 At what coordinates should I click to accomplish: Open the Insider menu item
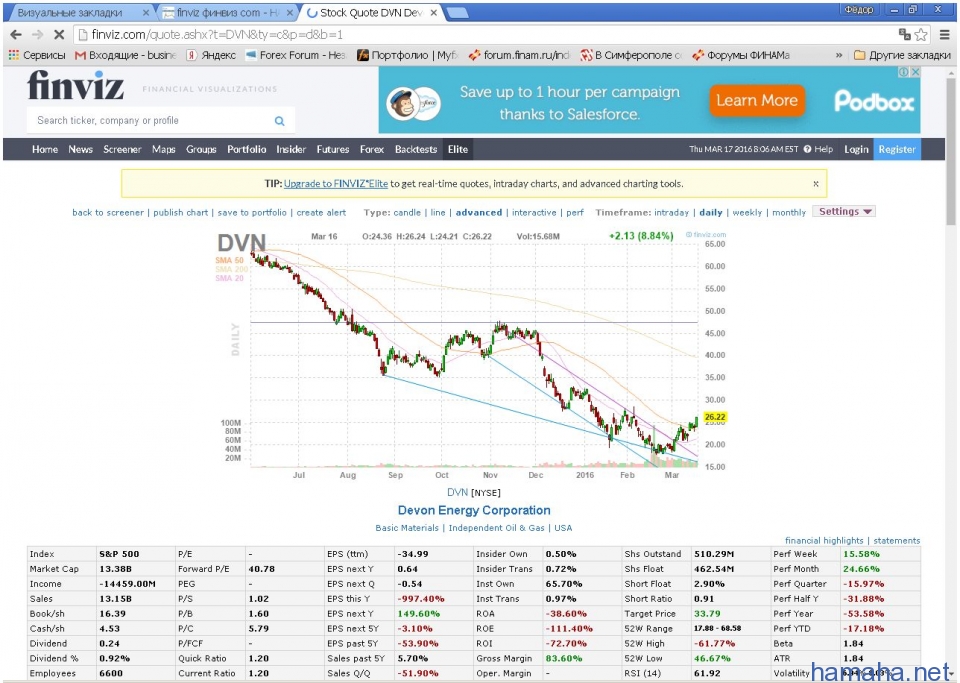[x=291, y=149]
